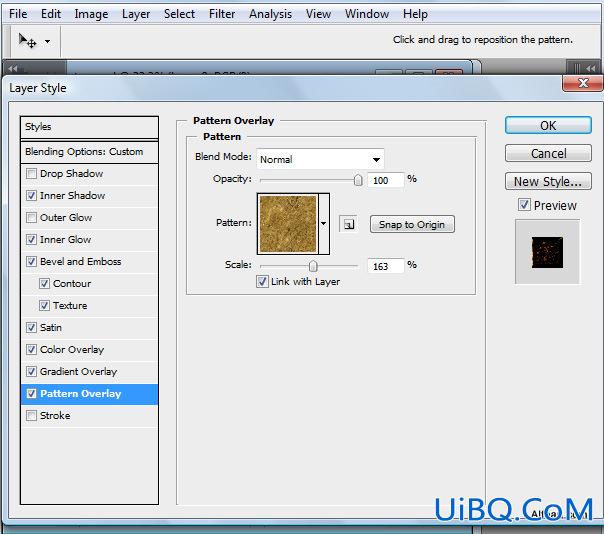The width and height of the screenshot is (604, 534).
Task: Click the Opacity value field
Action: coord(386,180)
